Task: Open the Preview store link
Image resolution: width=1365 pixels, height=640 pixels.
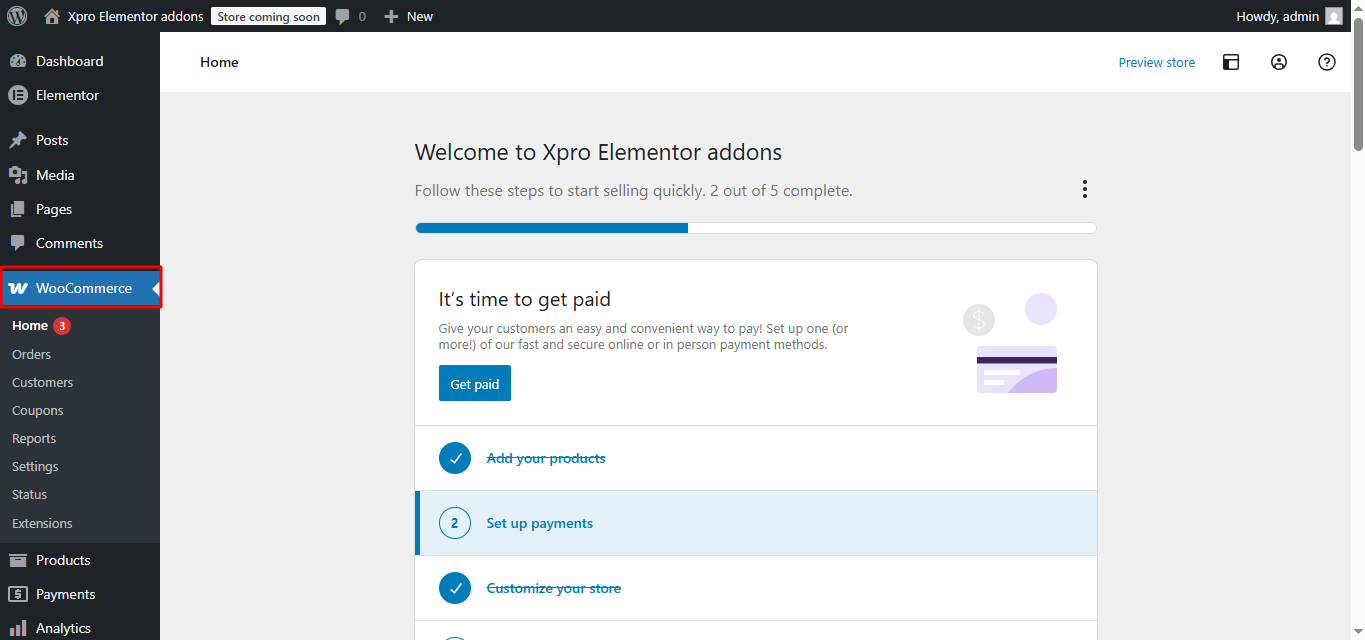Action: point(1156,62)
